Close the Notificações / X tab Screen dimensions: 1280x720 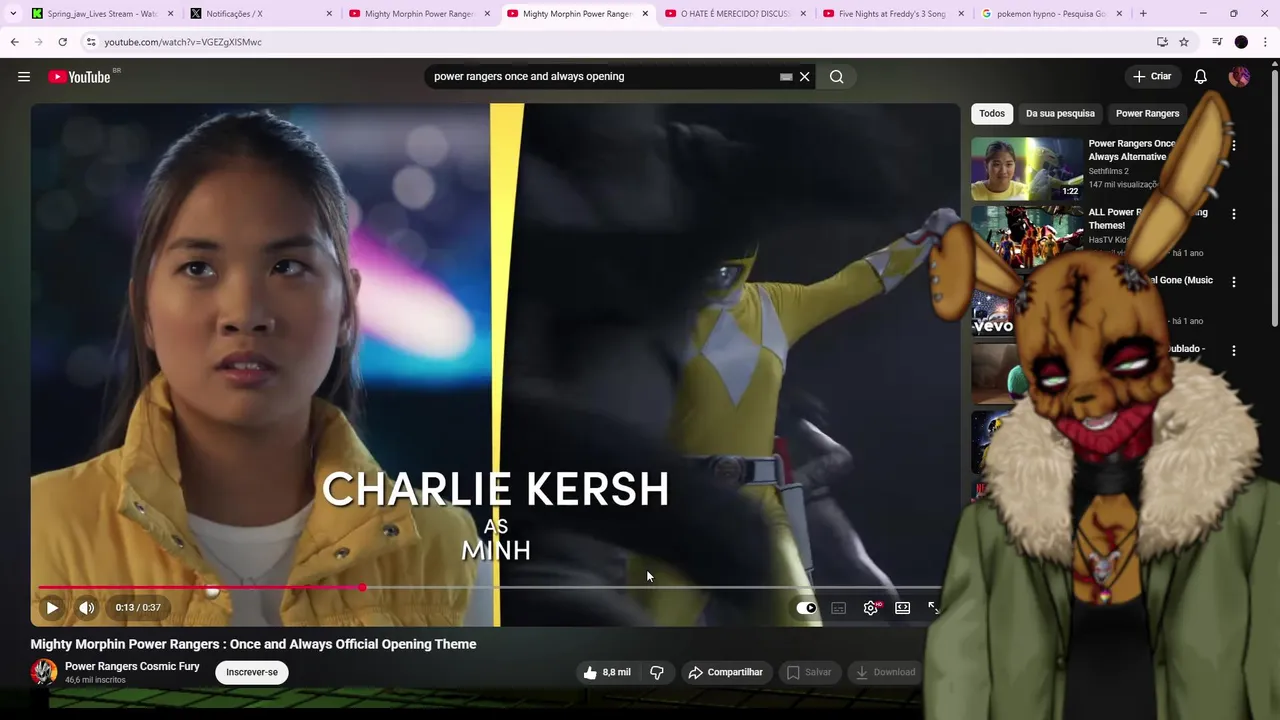(329, 14)
